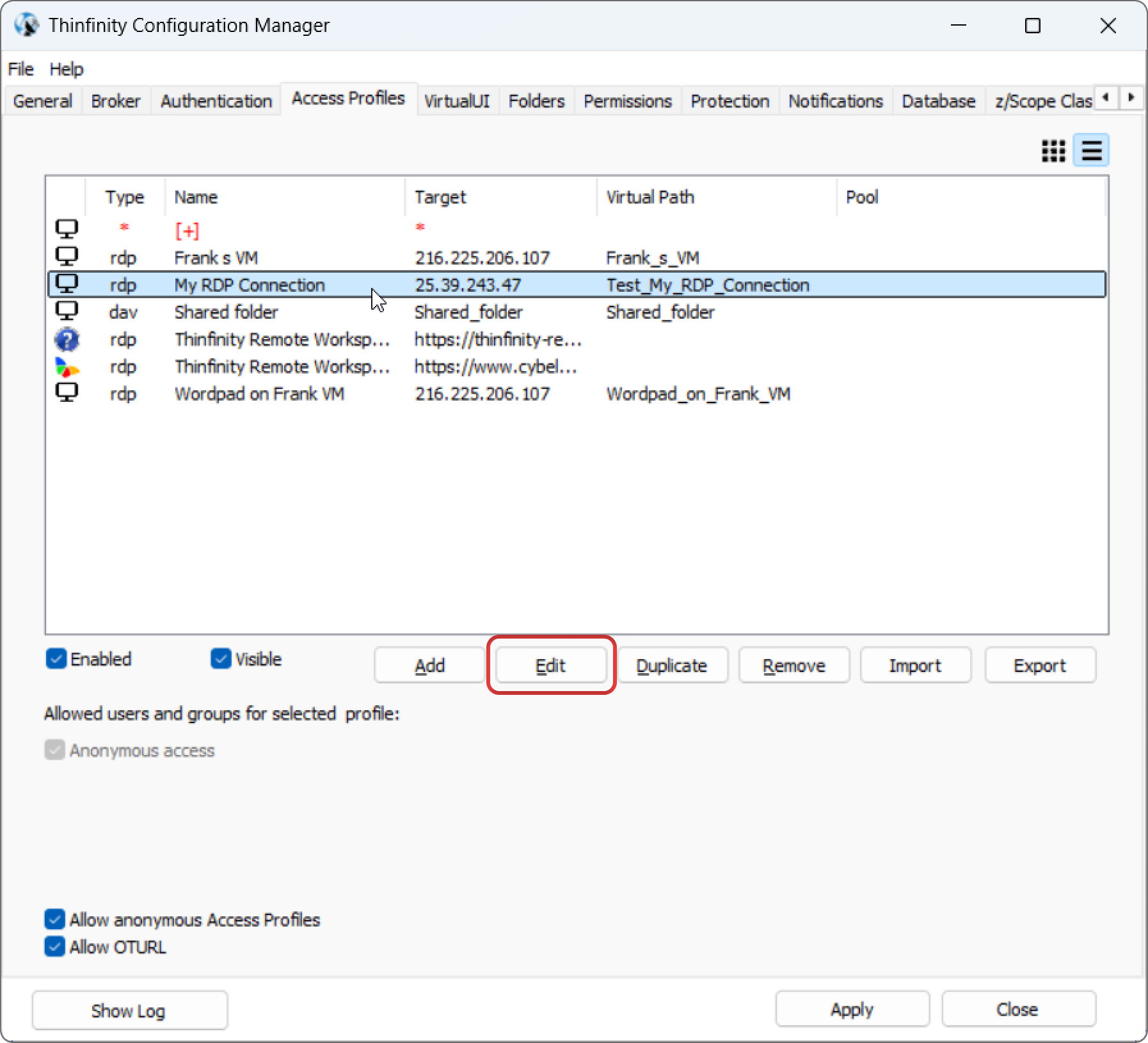
Task: Switch to the General tab
Action: point(43,101)
